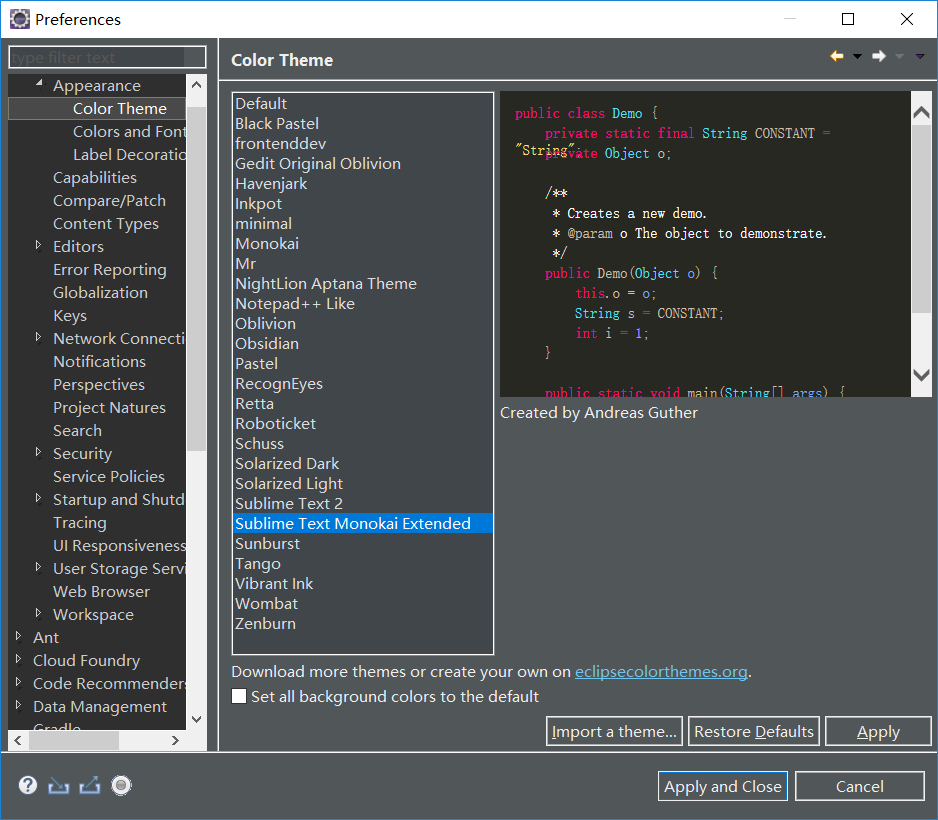Viewport: 938px width, 820px height.
Task: Open Label Decorations preferences
Action: coord(129,155)
